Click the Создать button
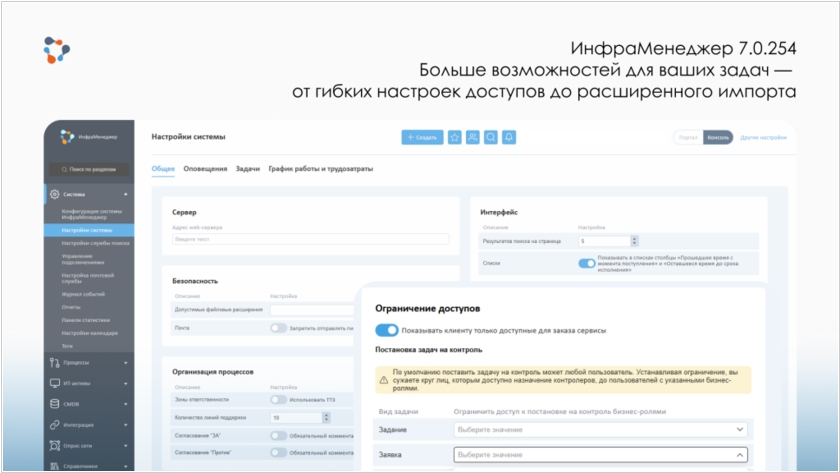This screenshot has height=473, width=840. coord(422,138)
